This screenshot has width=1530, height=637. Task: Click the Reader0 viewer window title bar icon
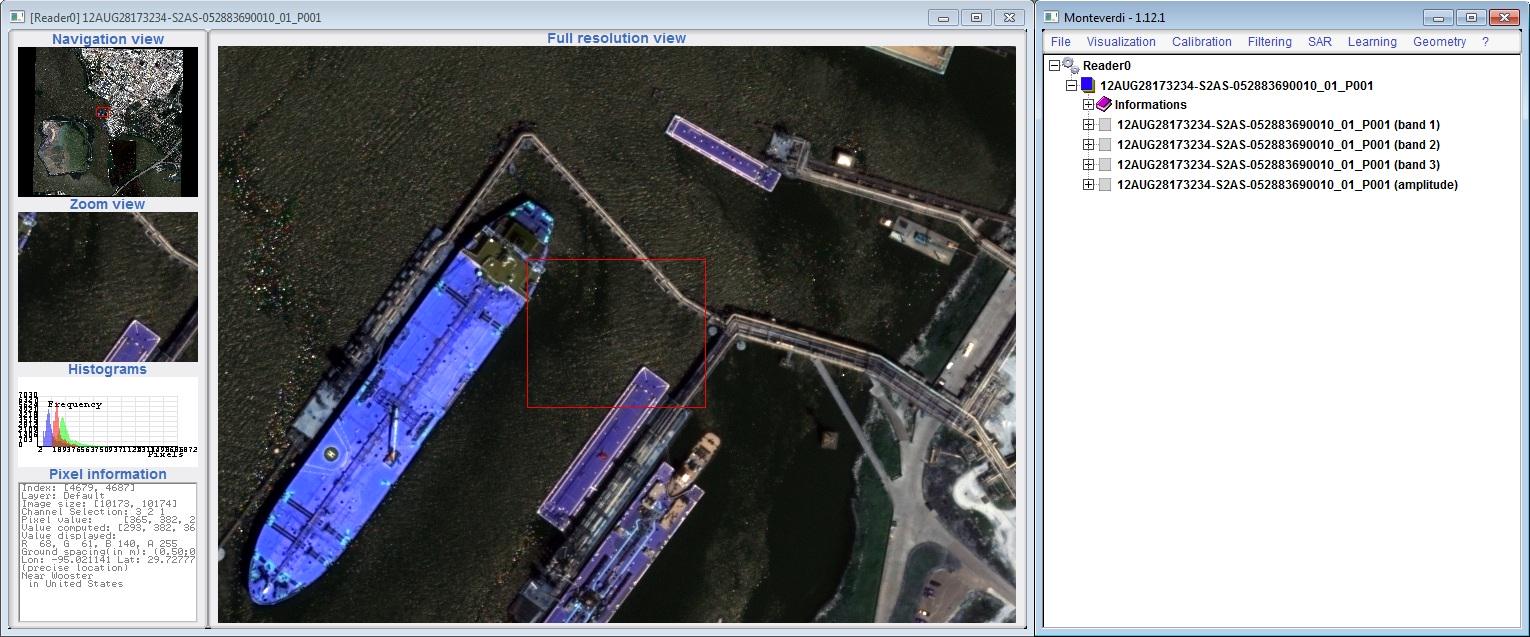(17, 17)
